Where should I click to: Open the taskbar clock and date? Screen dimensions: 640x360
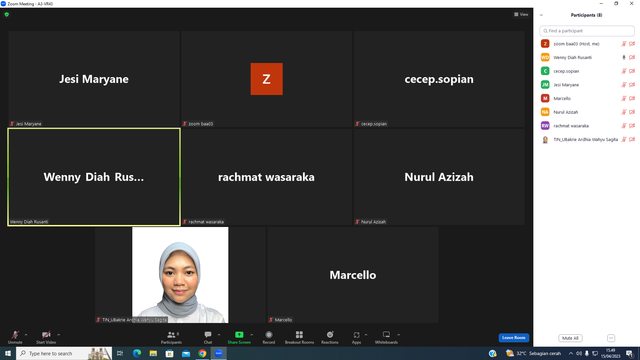[611, 353]
